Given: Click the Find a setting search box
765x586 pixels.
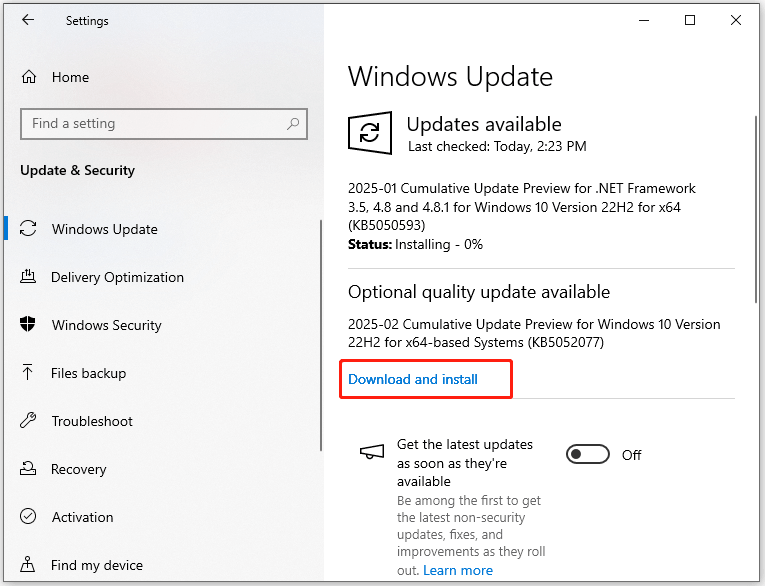Looking at the screenshot, I should 150,124.
